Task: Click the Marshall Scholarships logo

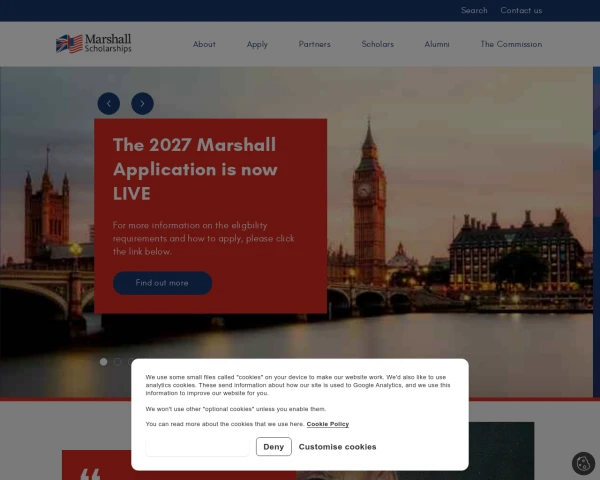Action: [94, 44]
